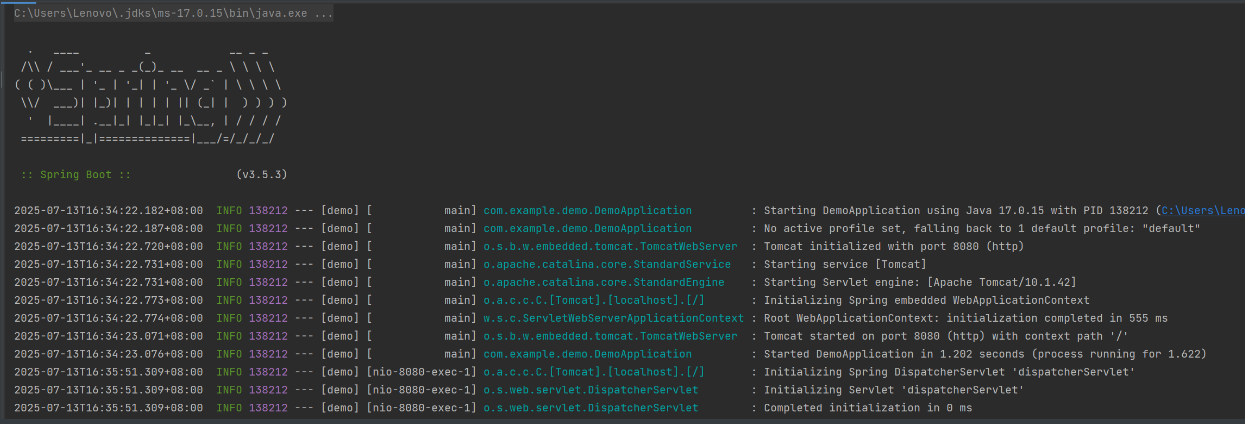
Task: Click logger name w.s.c.ServletWebServerApplicationContext
Action: click(613, 319)
